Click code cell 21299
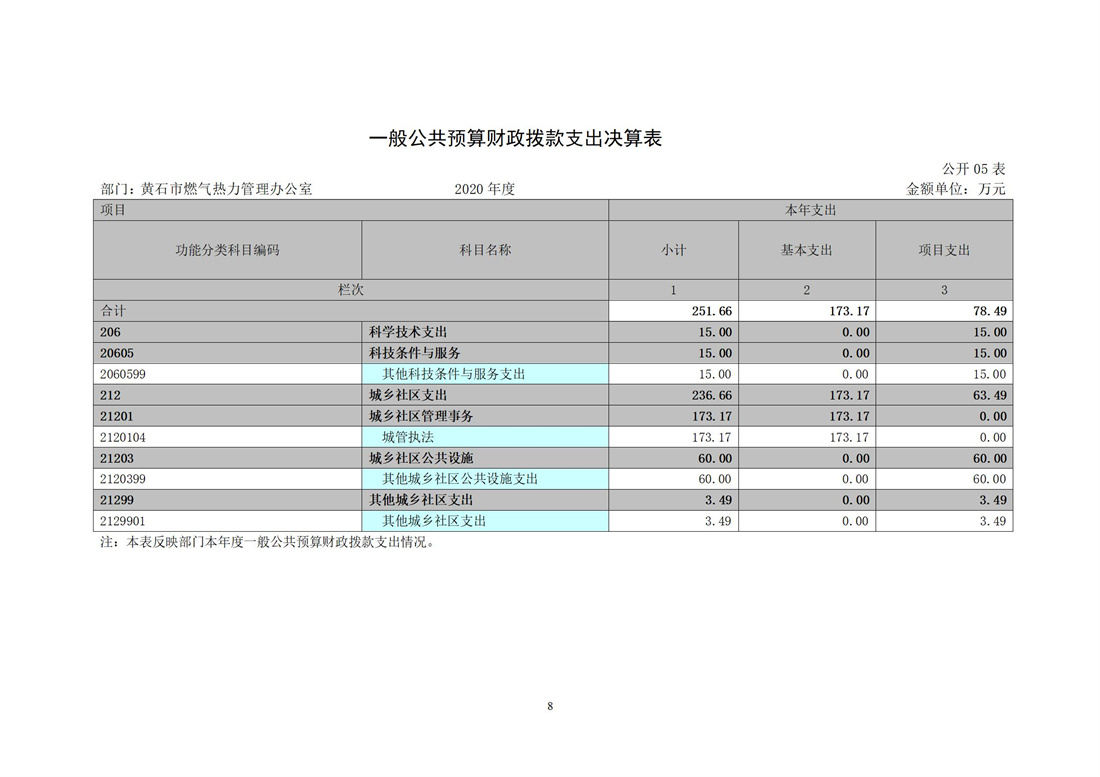This screenshot has height=777, width=1100. 227,500
